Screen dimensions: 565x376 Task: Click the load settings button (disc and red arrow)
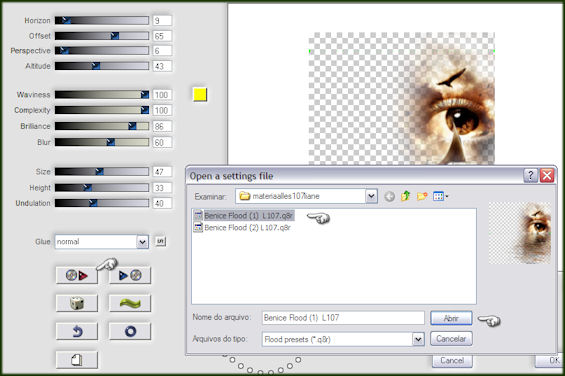tap(77, 275)
